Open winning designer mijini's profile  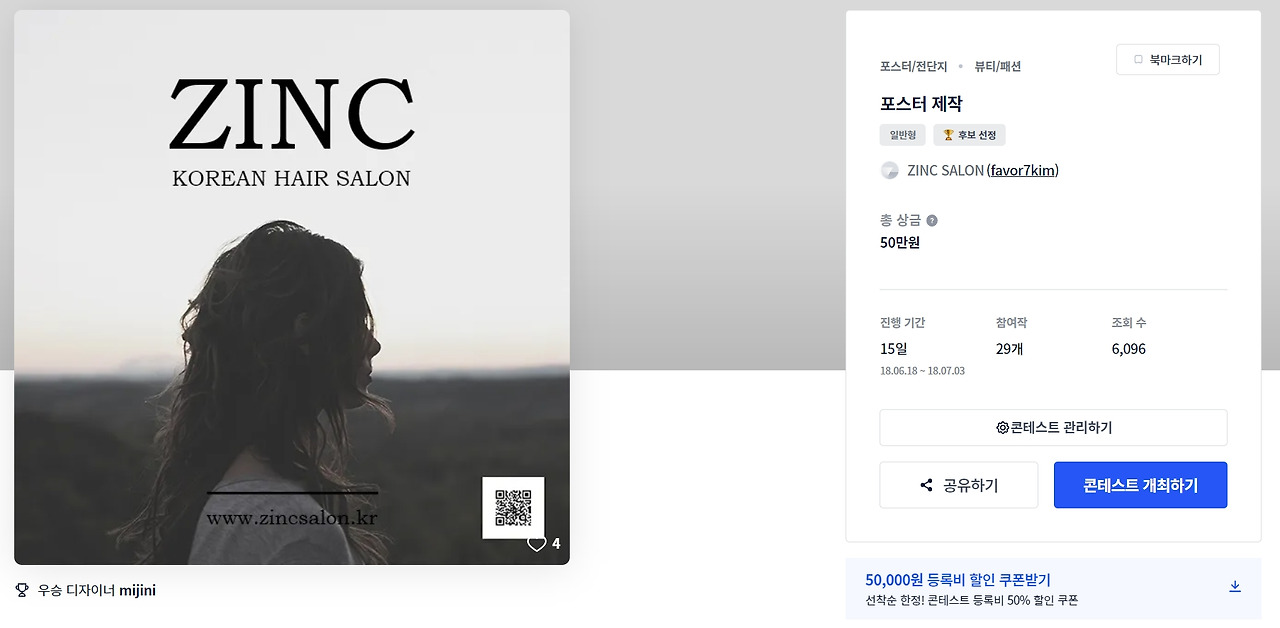coord(137,590)
